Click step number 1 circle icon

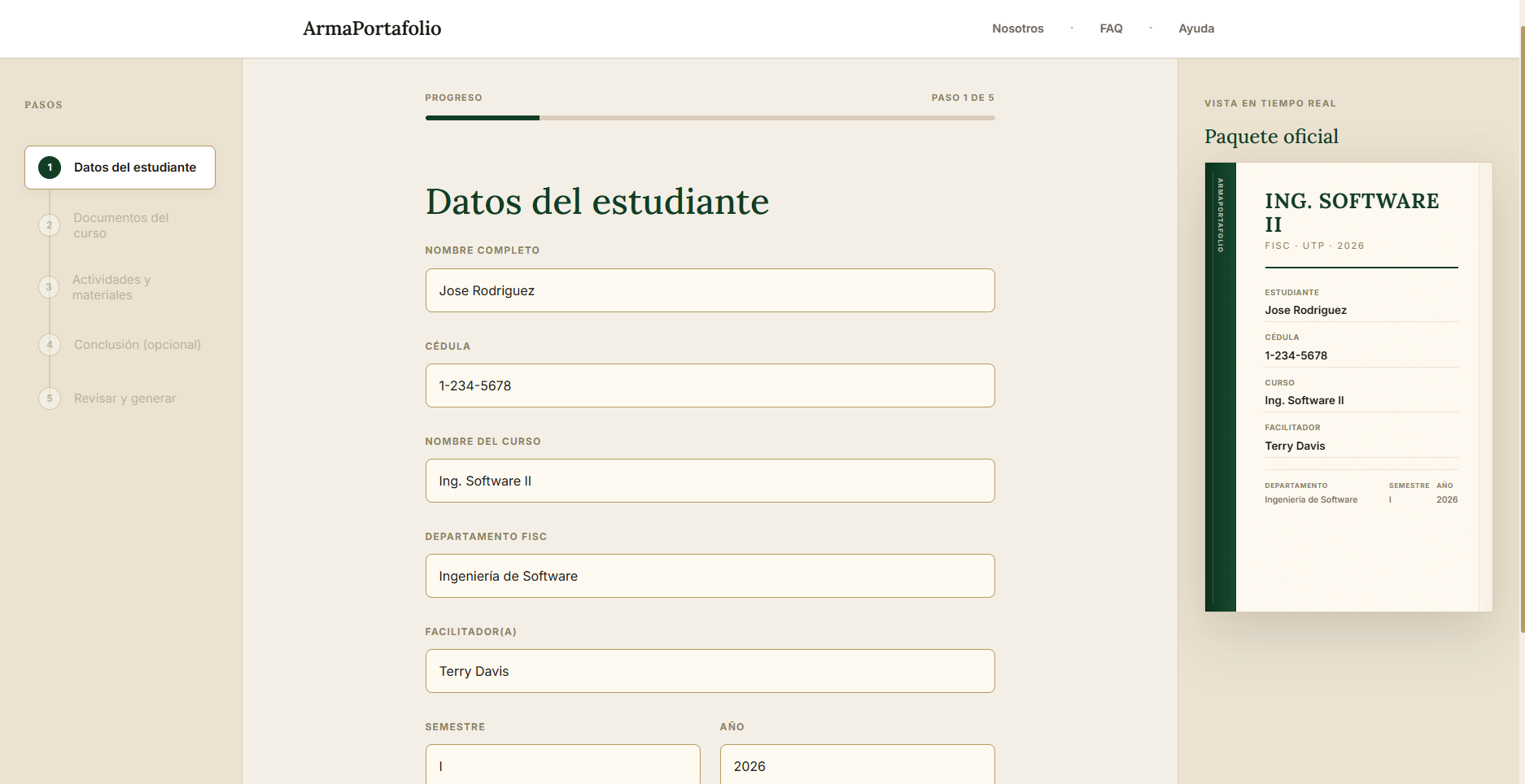(50, 168)
